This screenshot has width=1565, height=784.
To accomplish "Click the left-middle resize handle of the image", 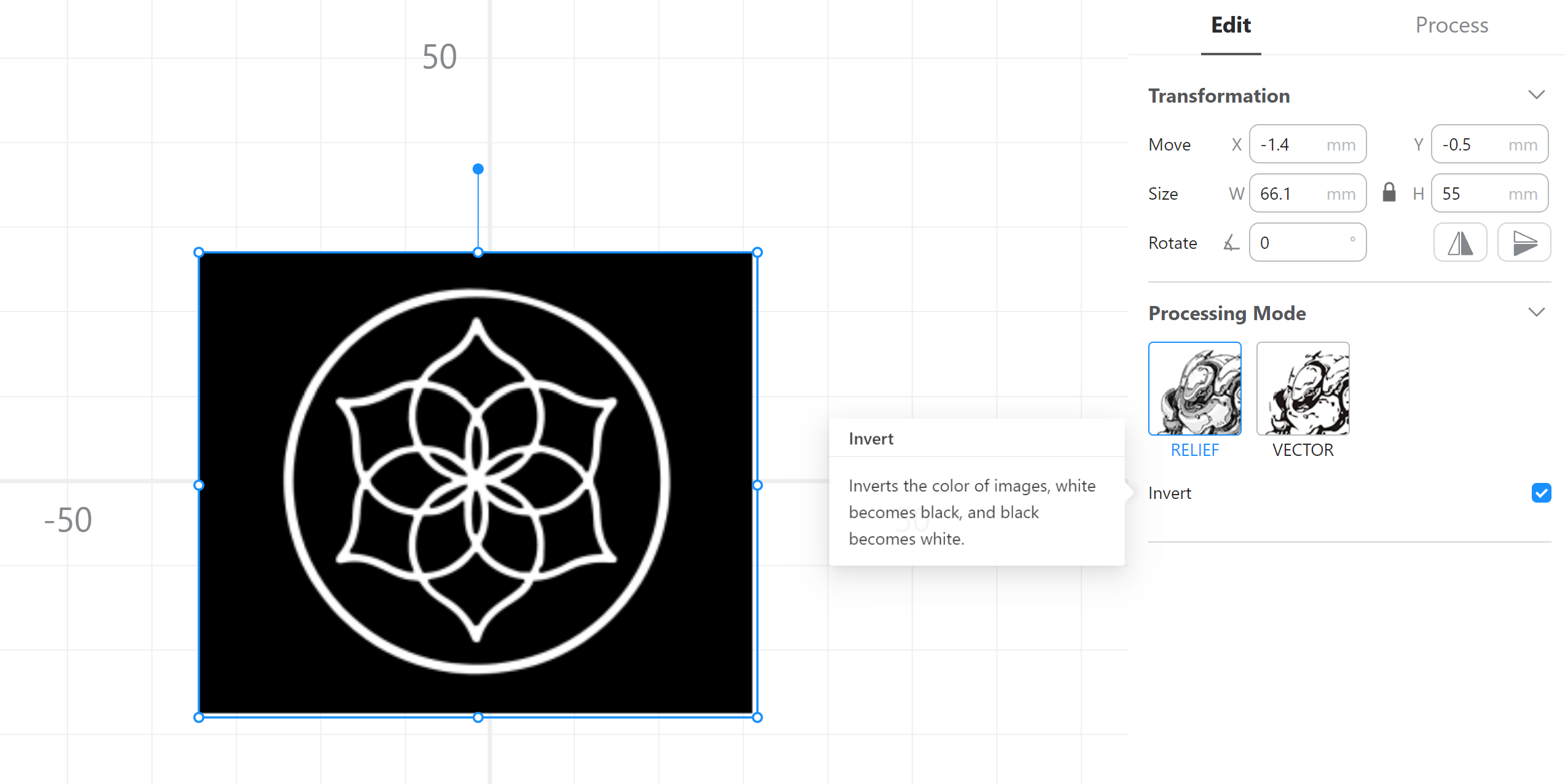I will tap(199, 485).
